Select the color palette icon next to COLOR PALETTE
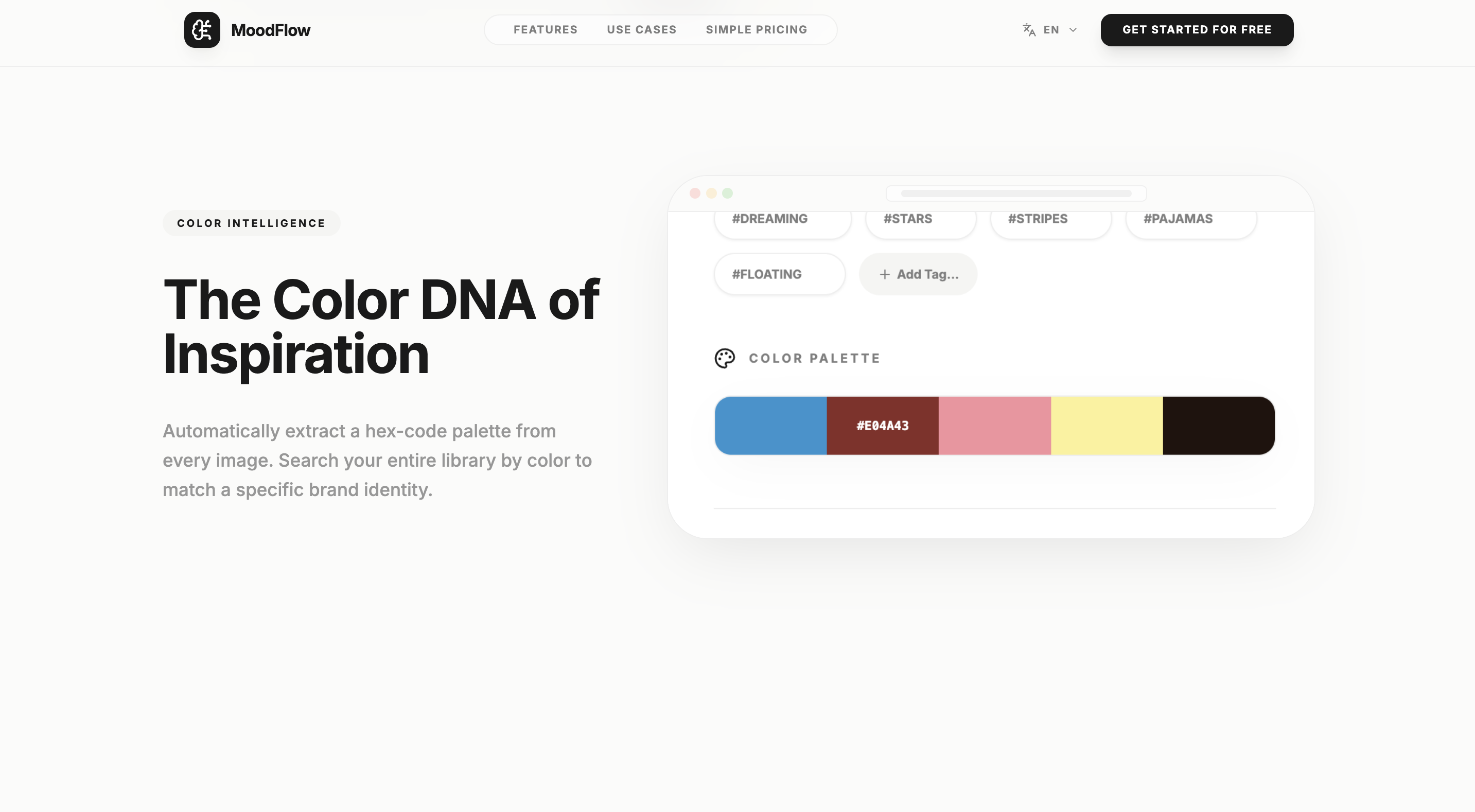Screen dimensions: 1475x812 pos(725,359)
